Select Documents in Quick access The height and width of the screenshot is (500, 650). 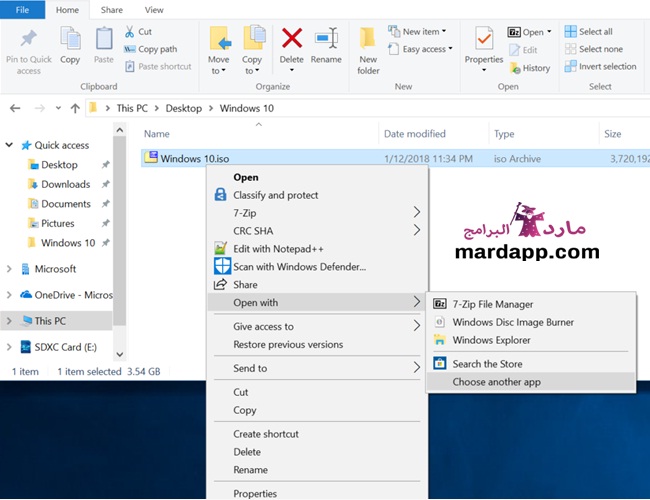65,204
